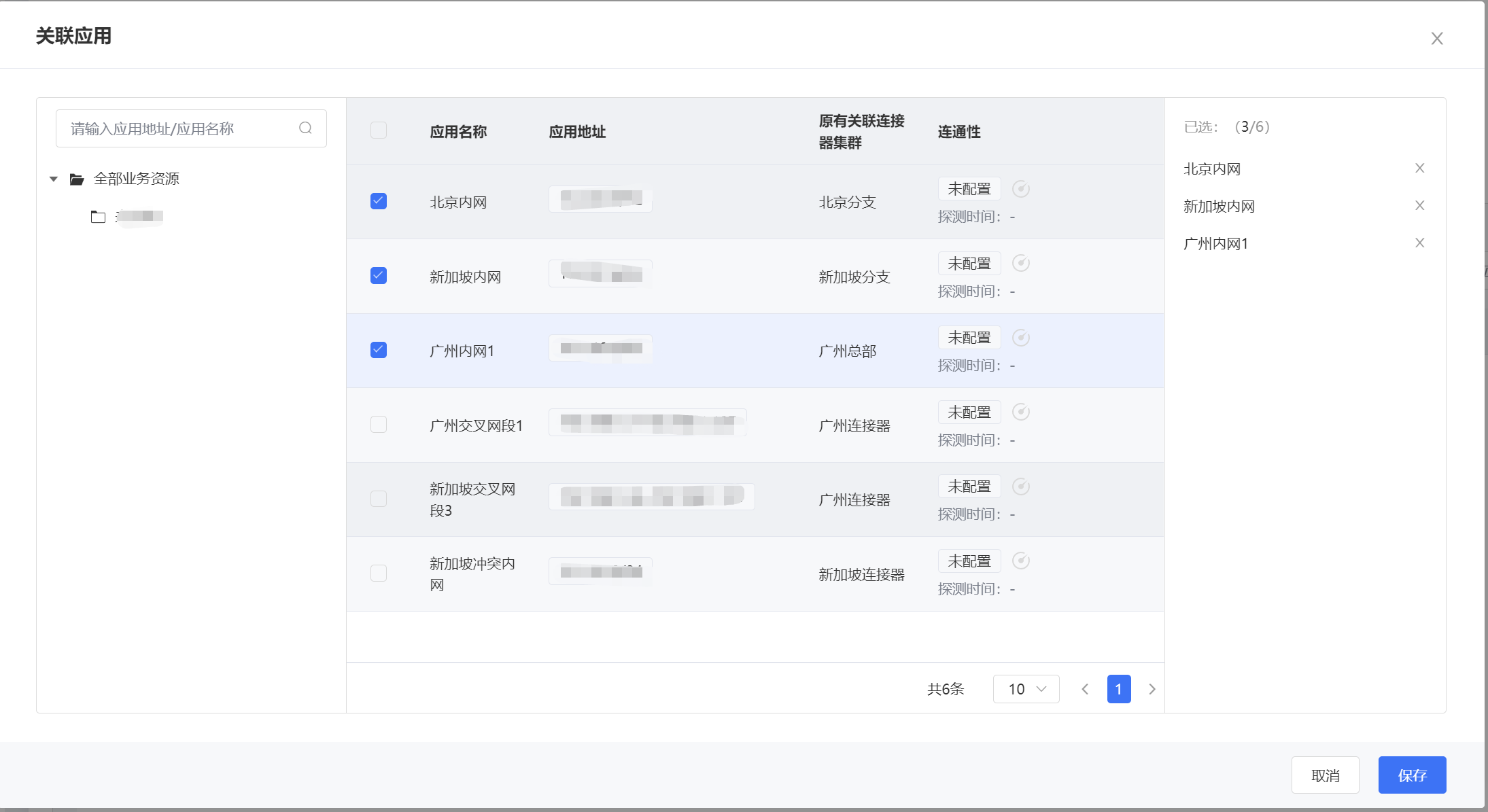The height and width of the screenshot is (812, 1488).
Task: Click the open folder icon for 全部业务资源
Action: [77, 179]
